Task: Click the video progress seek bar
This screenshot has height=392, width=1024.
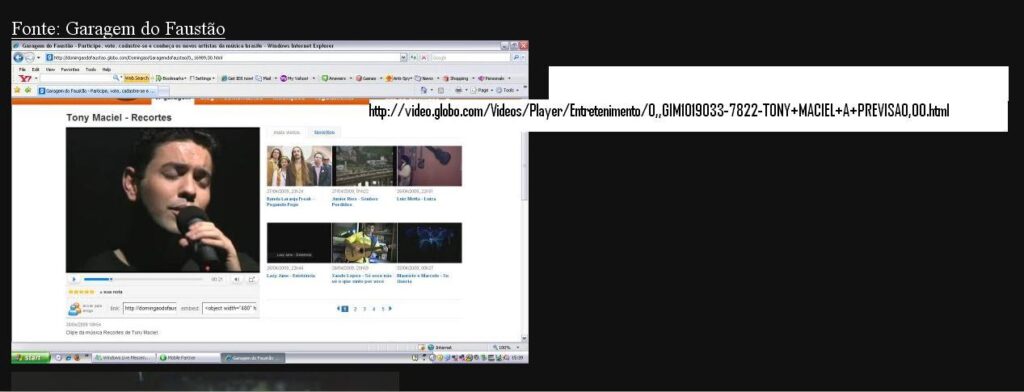Action: click(x=143, y=279)
